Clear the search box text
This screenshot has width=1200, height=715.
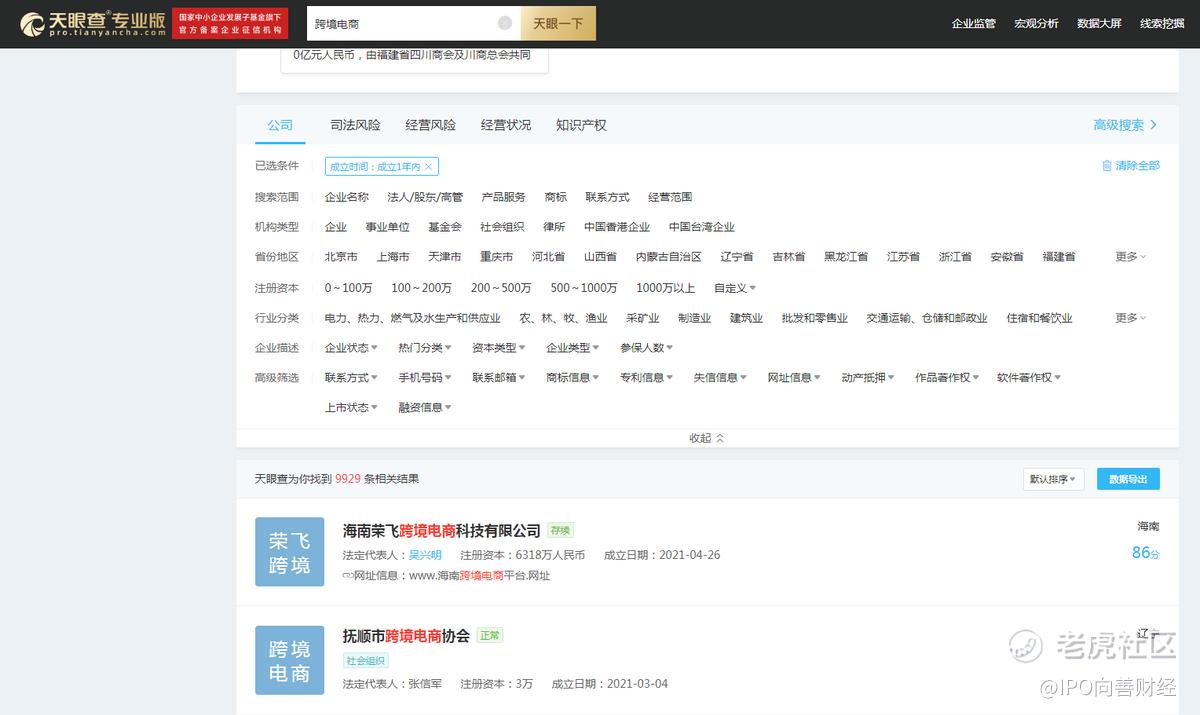(x=505, y=23)
